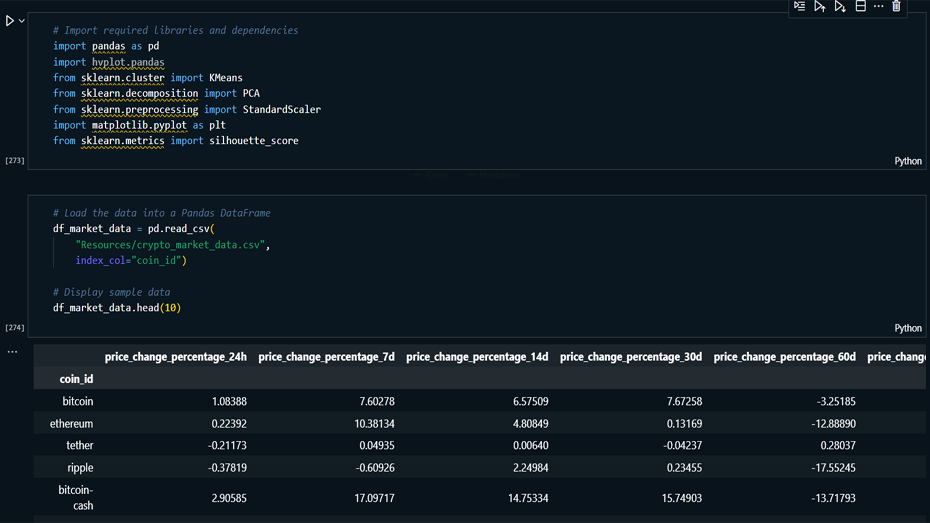Viewport: 930px width, 523px height.
Task: Split the current cell
Action: tap(860, 6)
